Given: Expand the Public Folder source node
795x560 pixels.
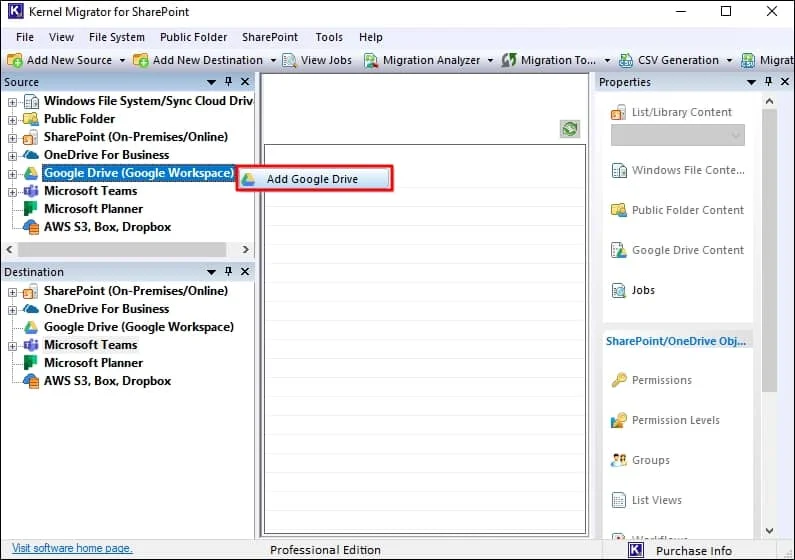Looking at the screenshot, I should click(x=12, y=120).
